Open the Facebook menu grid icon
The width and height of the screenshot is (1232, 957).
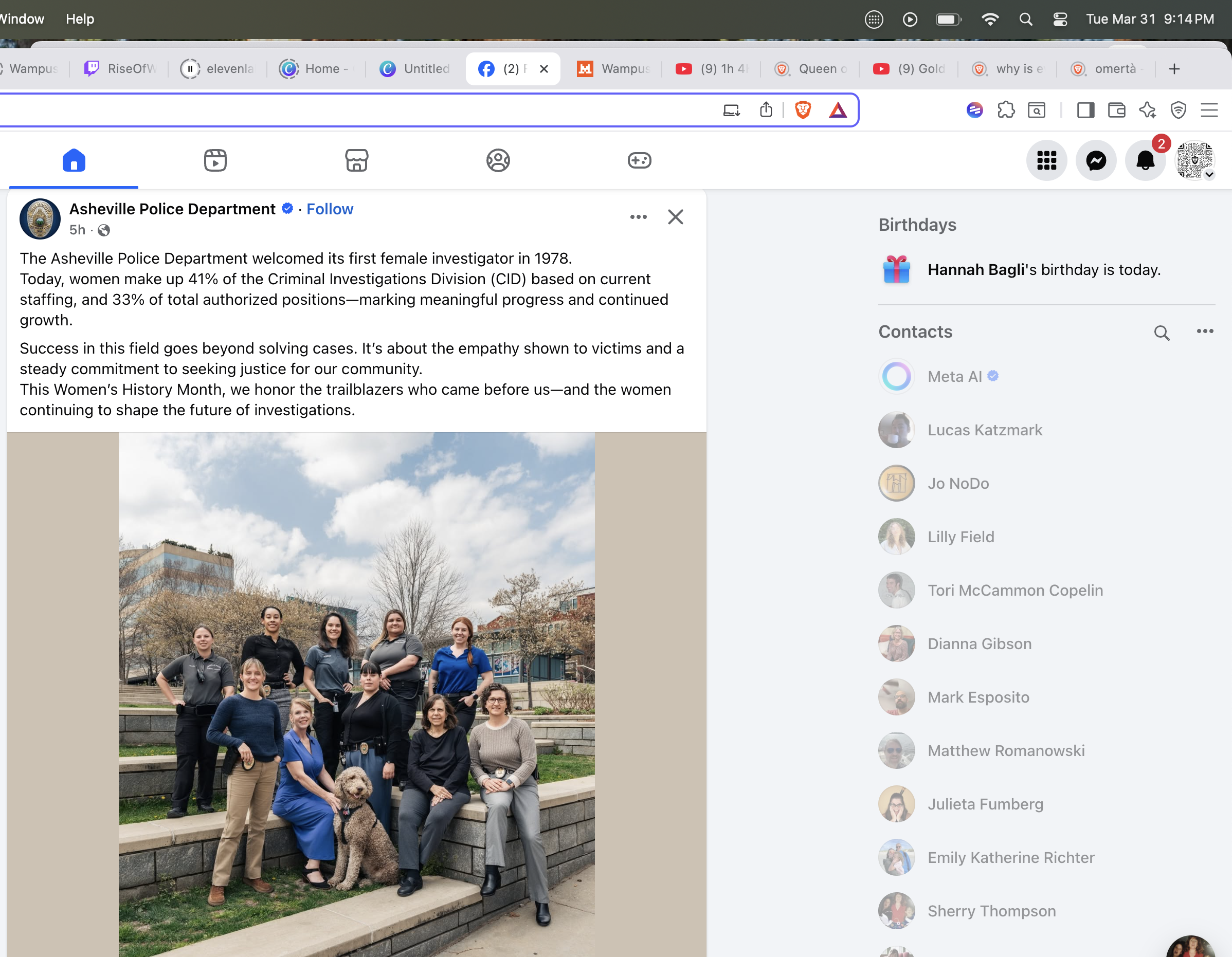[1046, 161]
